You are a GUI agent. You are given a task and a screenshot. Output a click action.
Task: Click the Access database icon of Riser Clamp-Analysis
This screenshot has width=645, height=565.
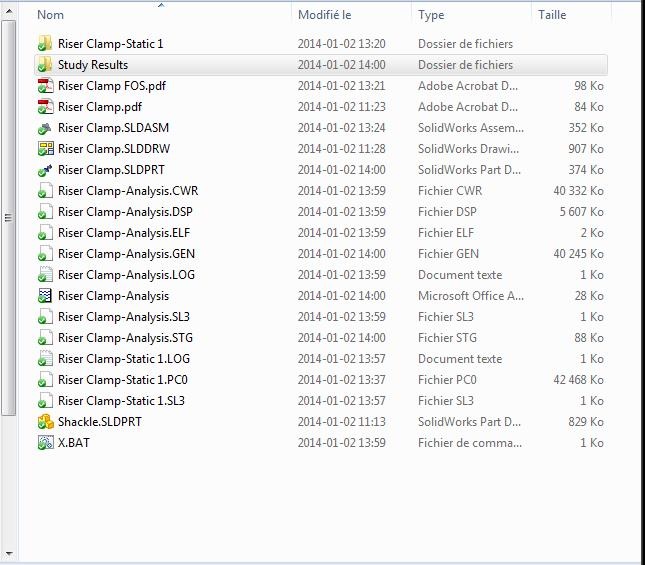45,296
